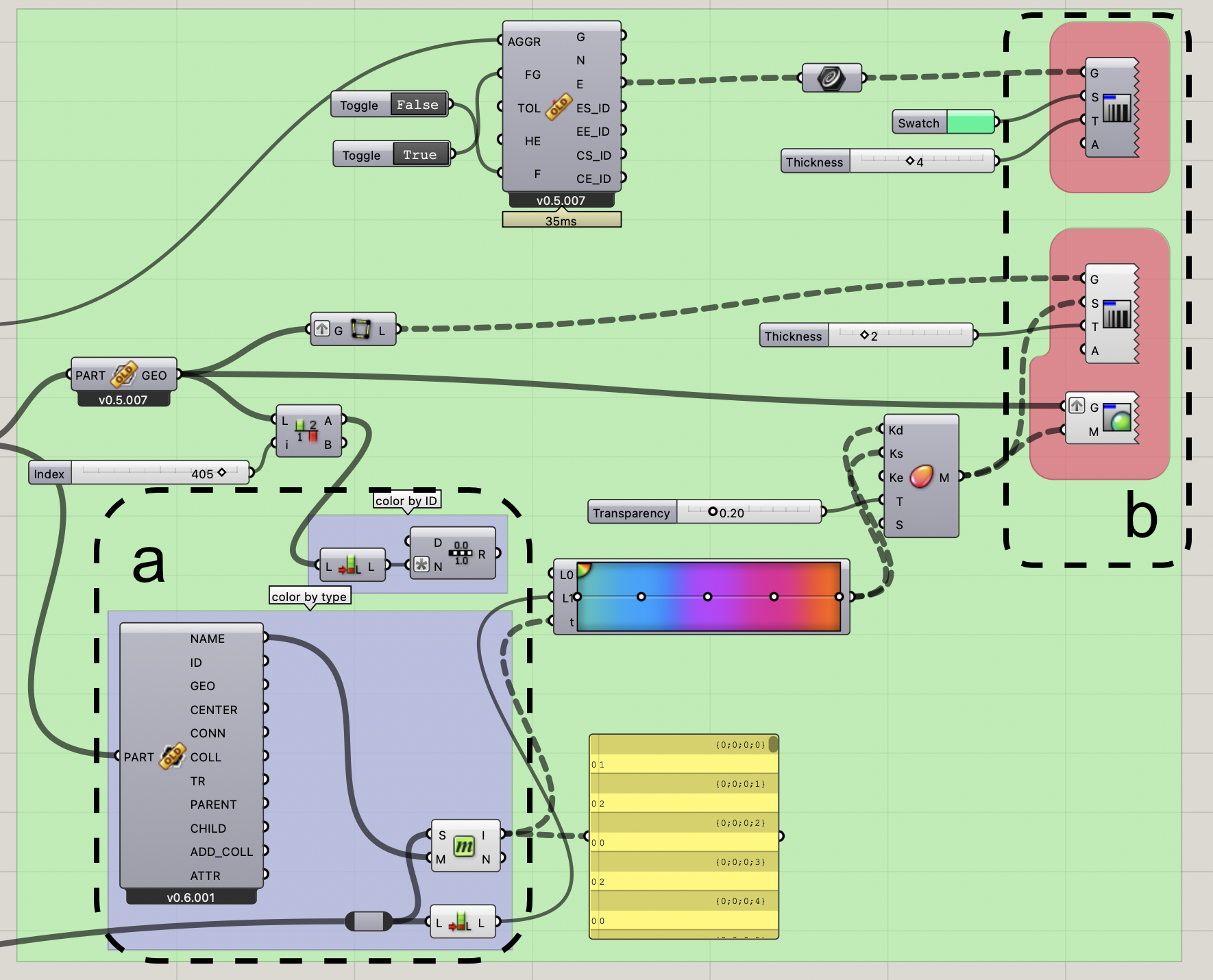Image resolution: width=1213 pixels, height=980 pixels.
Task: Click the bottom list length component icon
Action: [x=460, y=922]
